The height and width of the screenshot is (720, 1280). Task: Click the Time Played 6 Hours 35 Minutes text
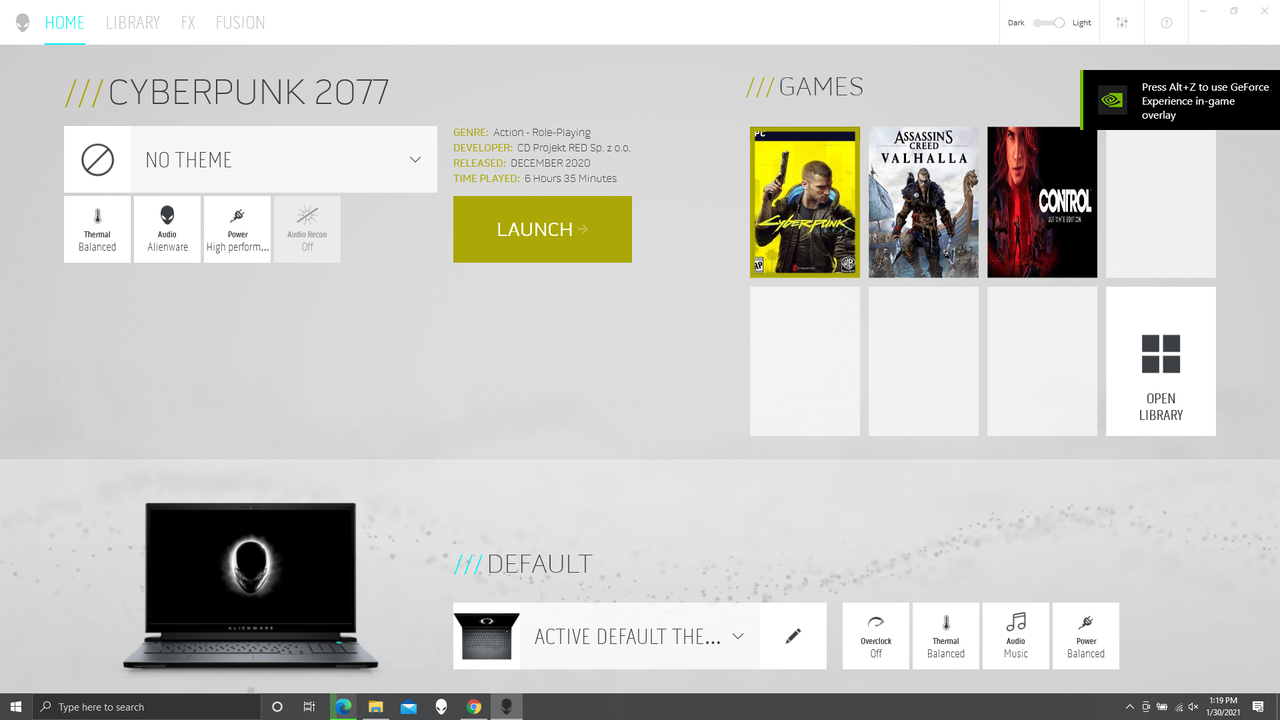535,178
